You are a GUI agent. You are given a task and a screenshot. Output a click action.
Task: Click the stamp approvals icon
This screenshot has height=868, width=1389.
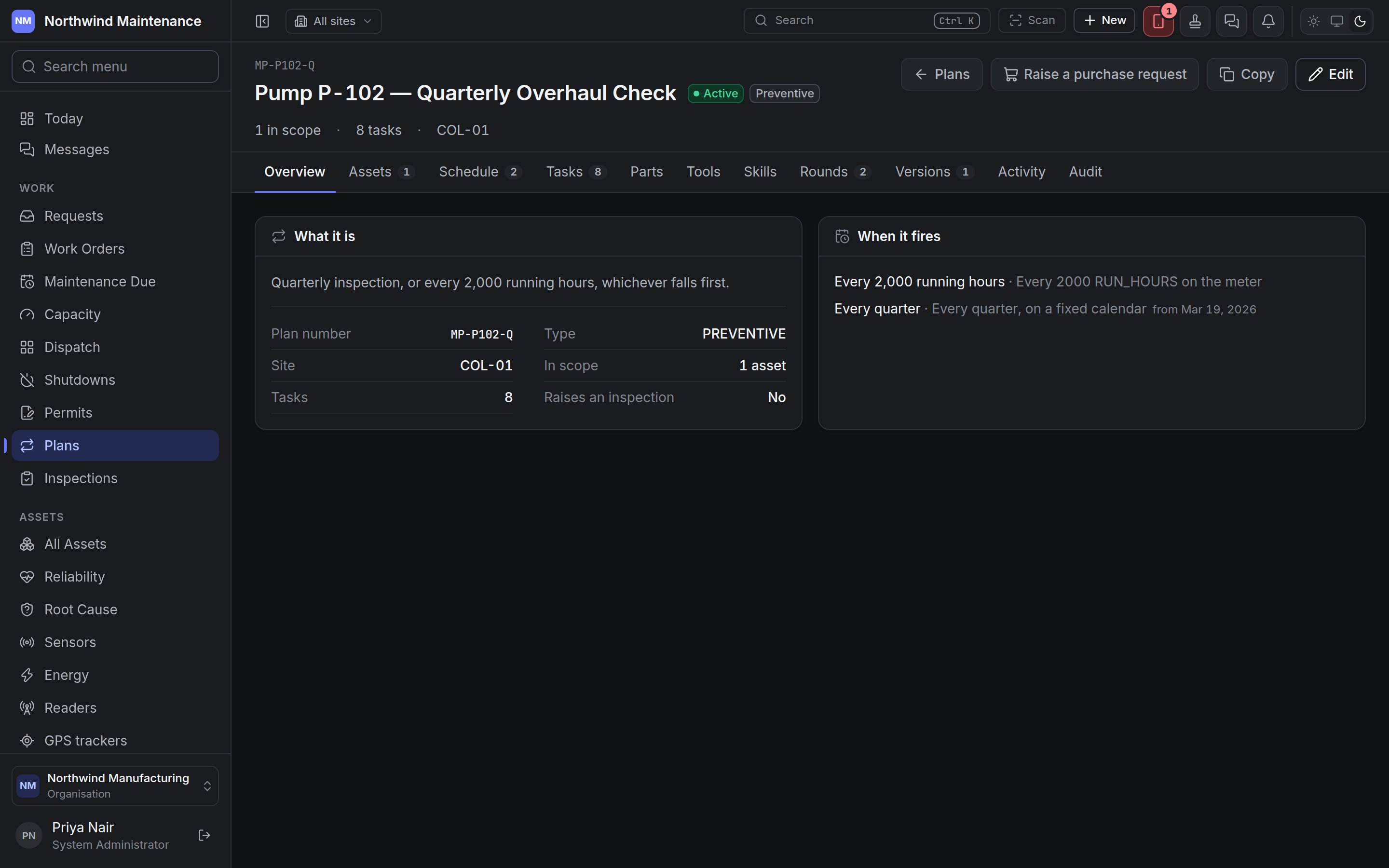click(x=1195, y=21)
